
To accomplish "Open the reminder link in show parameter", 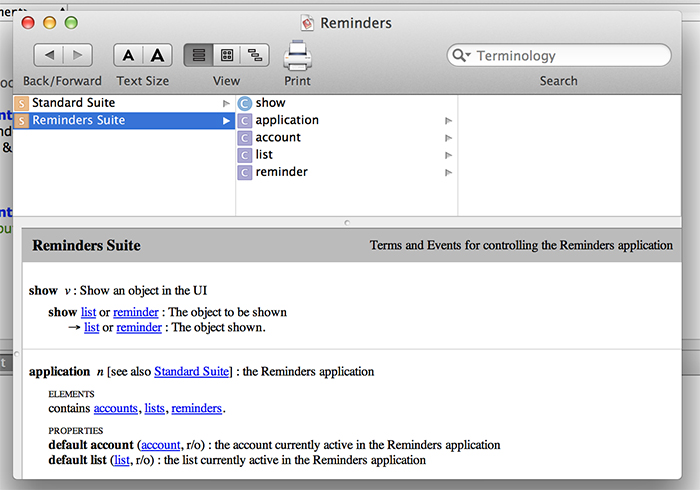I will tap(136, 312).
